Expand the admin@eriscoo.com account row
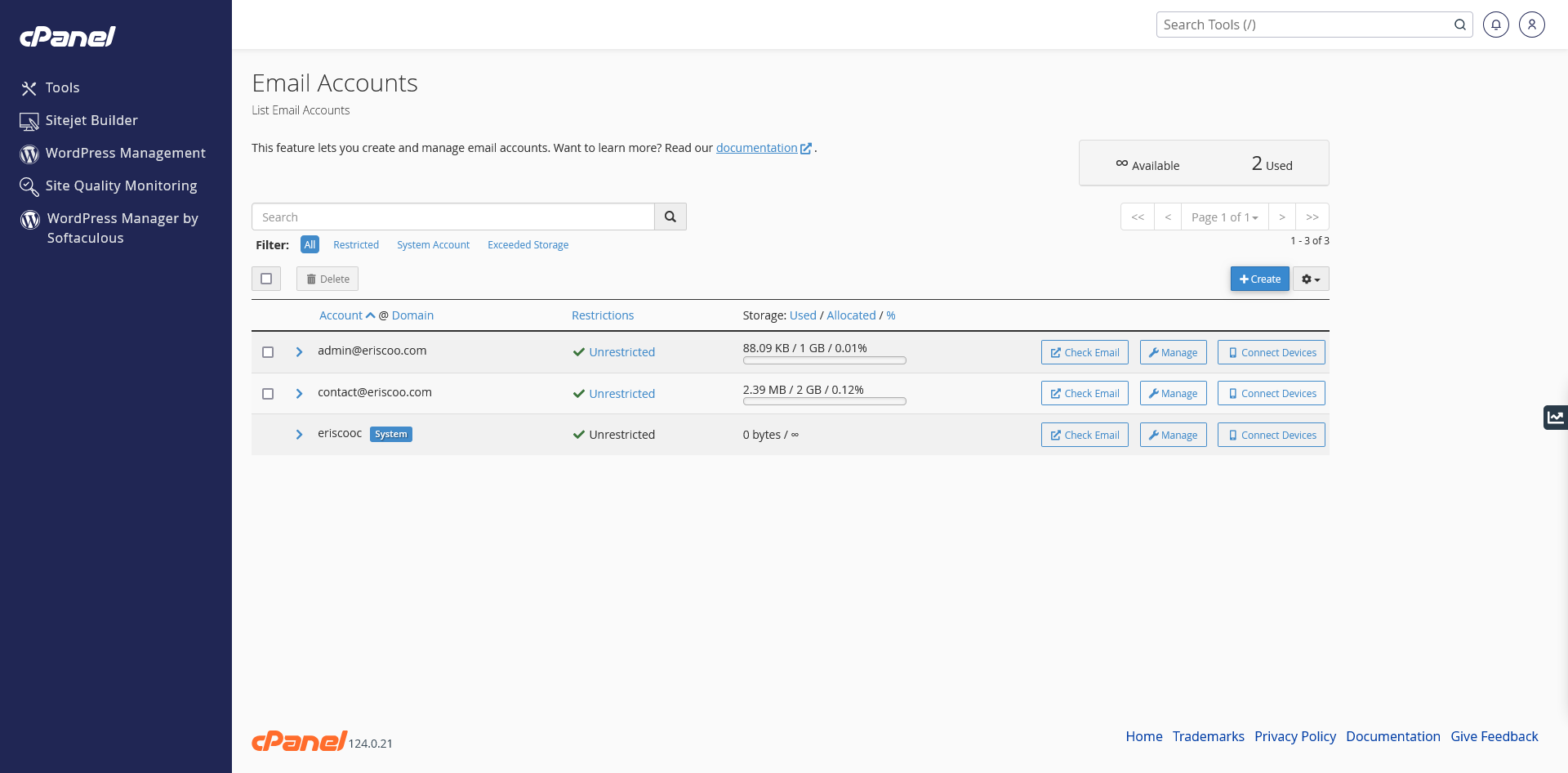Image resolution: width=1568 pixels, height=773 pixels. 299,352
